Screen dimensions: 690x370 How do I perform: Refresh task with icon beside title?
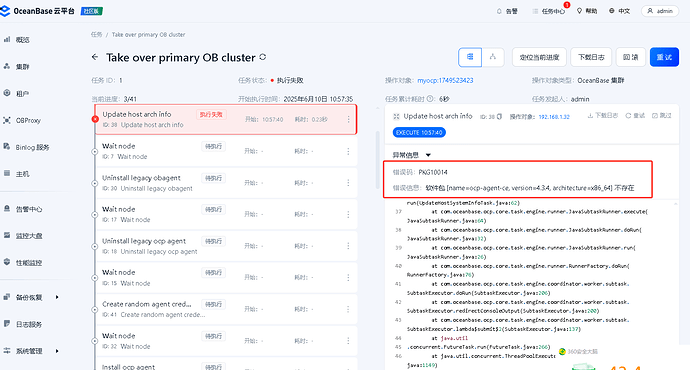click(263, 57)
